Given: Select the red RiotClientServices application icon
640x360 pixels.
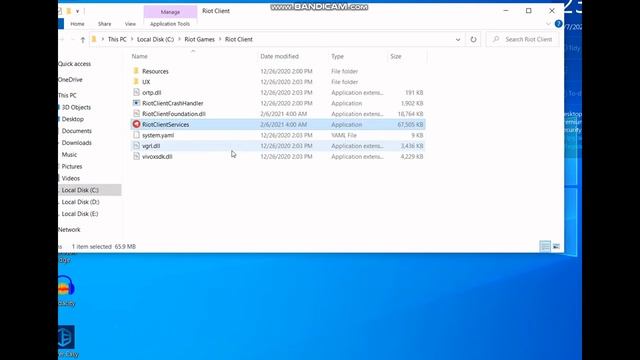Looking at the screenshot, I should pos(136,124).
